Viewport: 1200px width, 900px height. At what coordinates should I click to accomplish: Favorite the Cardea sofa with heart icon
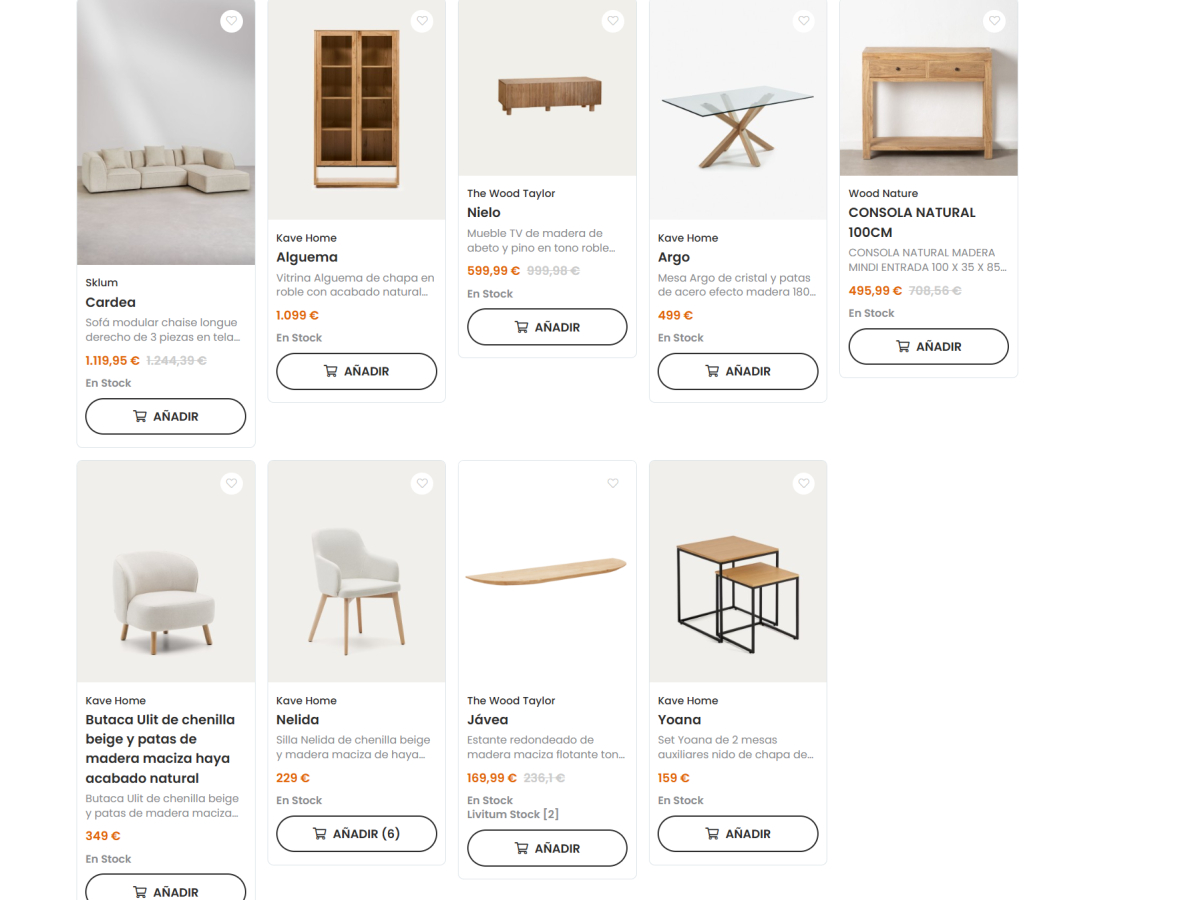(x=231, y=21)
